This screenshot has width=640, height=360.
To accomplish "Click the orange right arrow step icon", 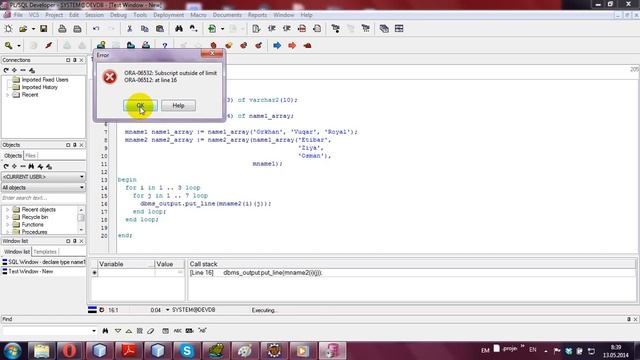I will [292, 45].
